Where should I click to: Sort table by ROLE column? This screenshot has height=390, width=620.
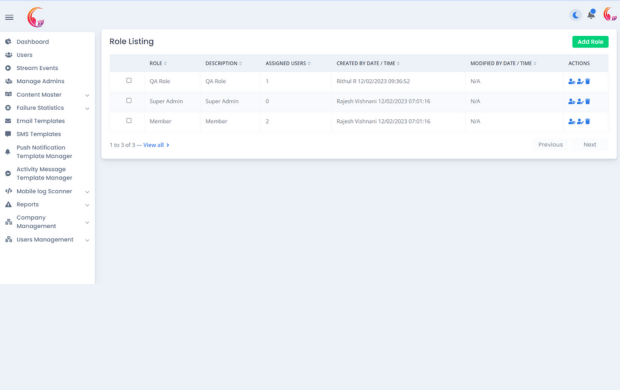(158, 63)
